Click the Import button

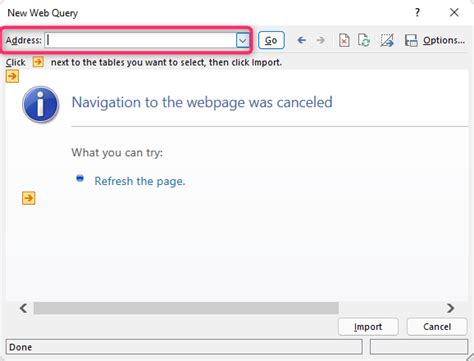(368, 327)
